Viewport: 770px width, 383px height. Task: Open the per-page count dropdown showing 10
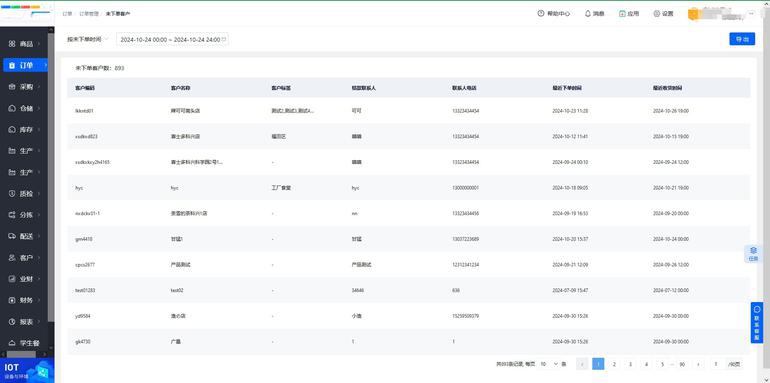click(549, 364)
